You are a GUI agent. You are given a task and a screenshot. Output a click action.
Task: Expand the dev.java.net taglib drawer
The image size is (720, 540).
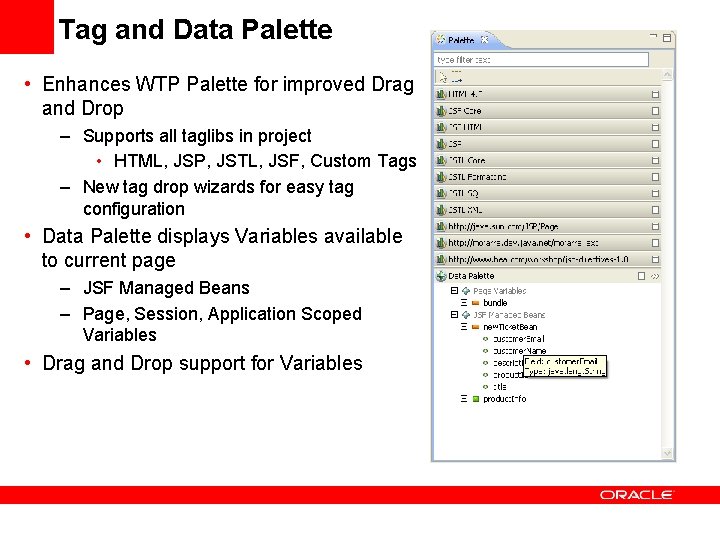[546, 243]
